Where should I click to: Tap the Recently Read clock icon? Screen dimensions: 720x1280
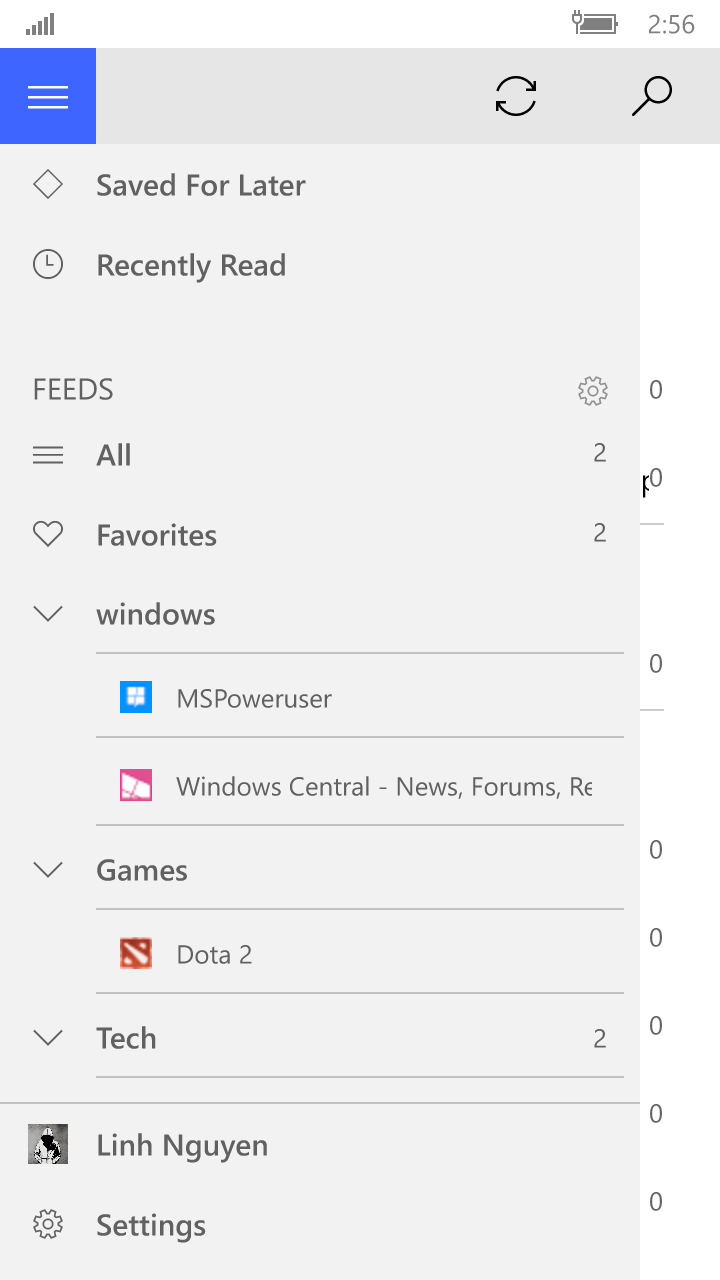(x=48, y=265)
